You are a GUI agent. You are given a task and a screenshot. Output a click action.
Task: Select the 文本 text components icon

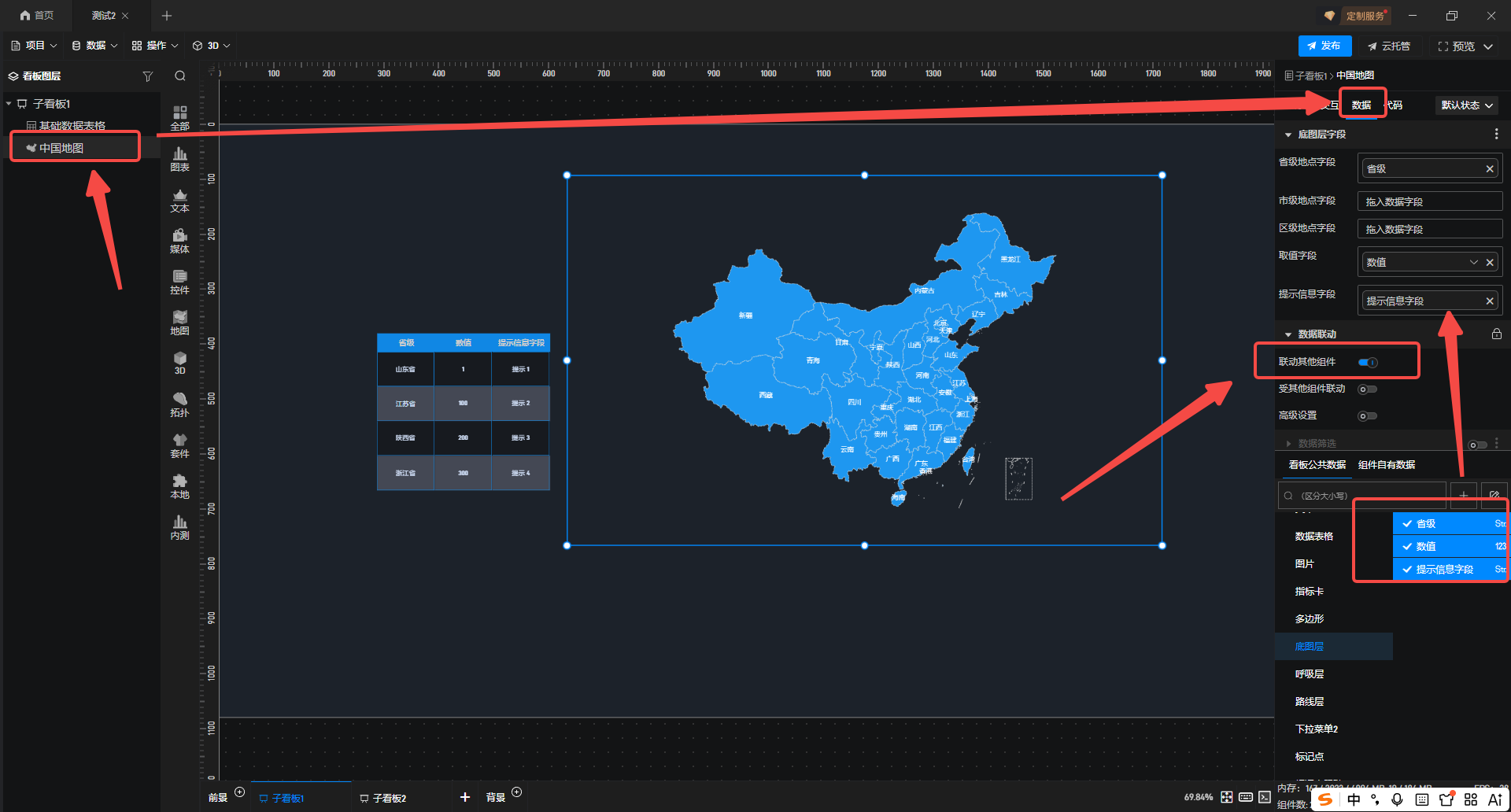point(179,200)
